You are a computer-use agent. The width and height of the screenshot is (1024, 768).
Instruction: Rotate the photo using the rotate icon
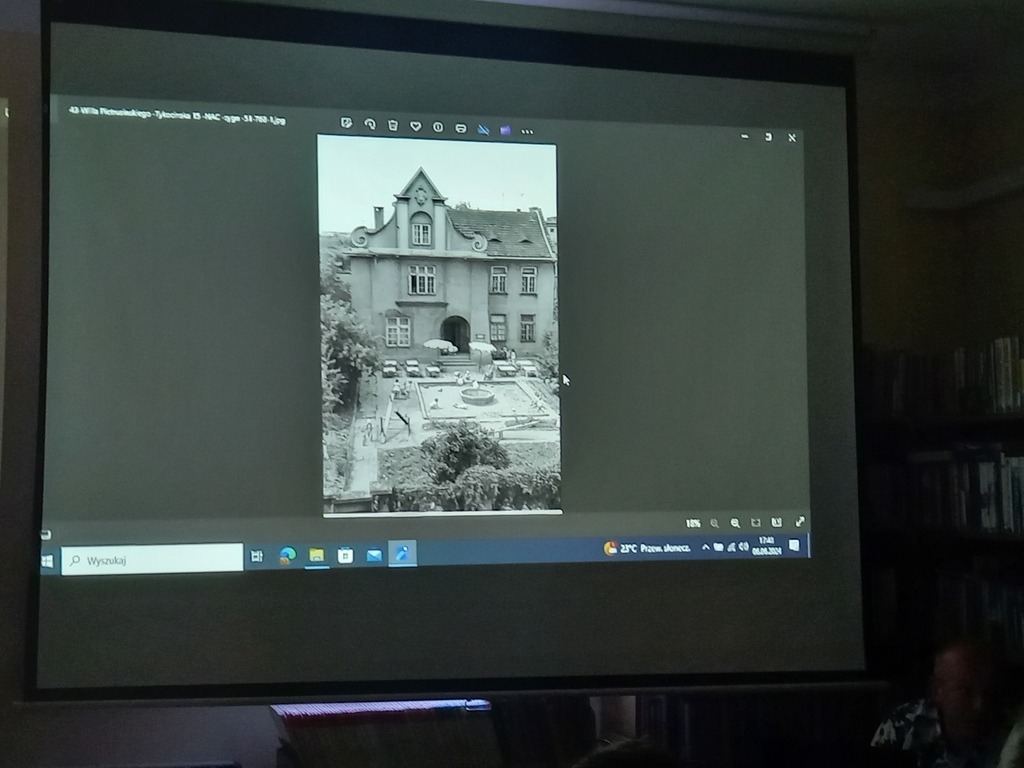pyautogui.click(x=369, y=125)
